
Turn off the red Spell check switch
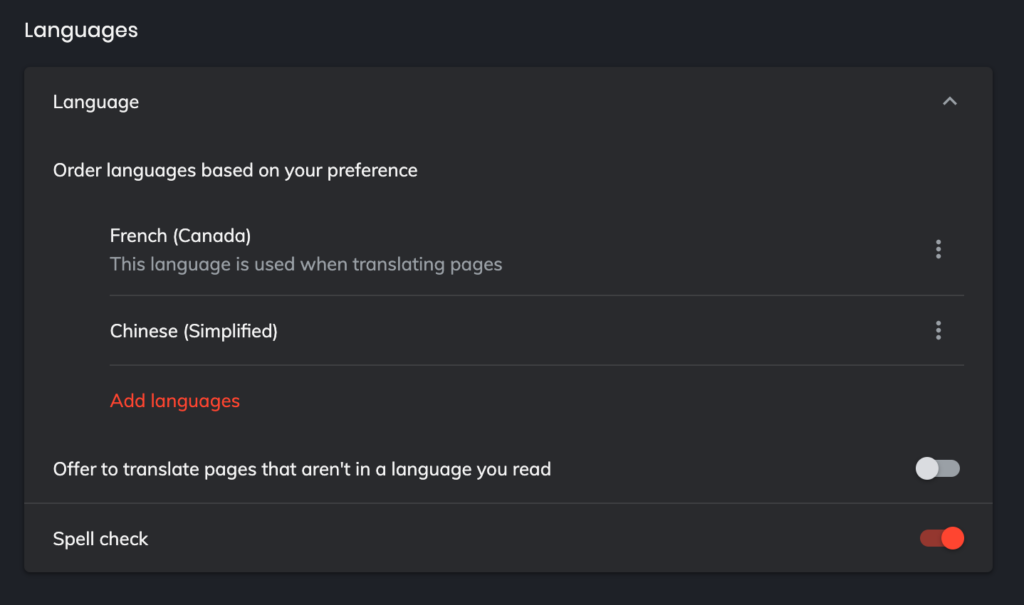(940, 538)
